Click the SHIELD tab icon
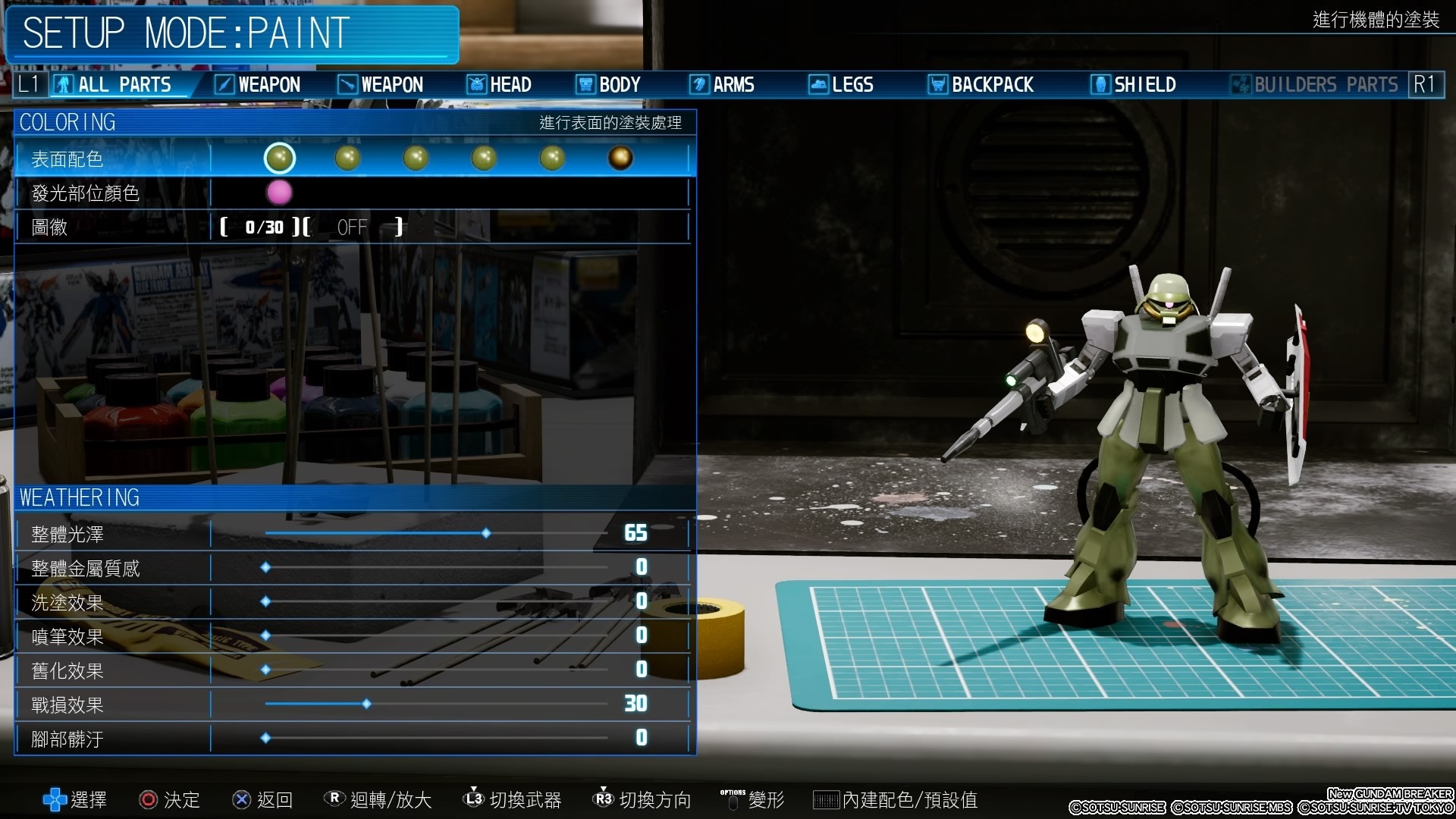 coord(1100,84)
